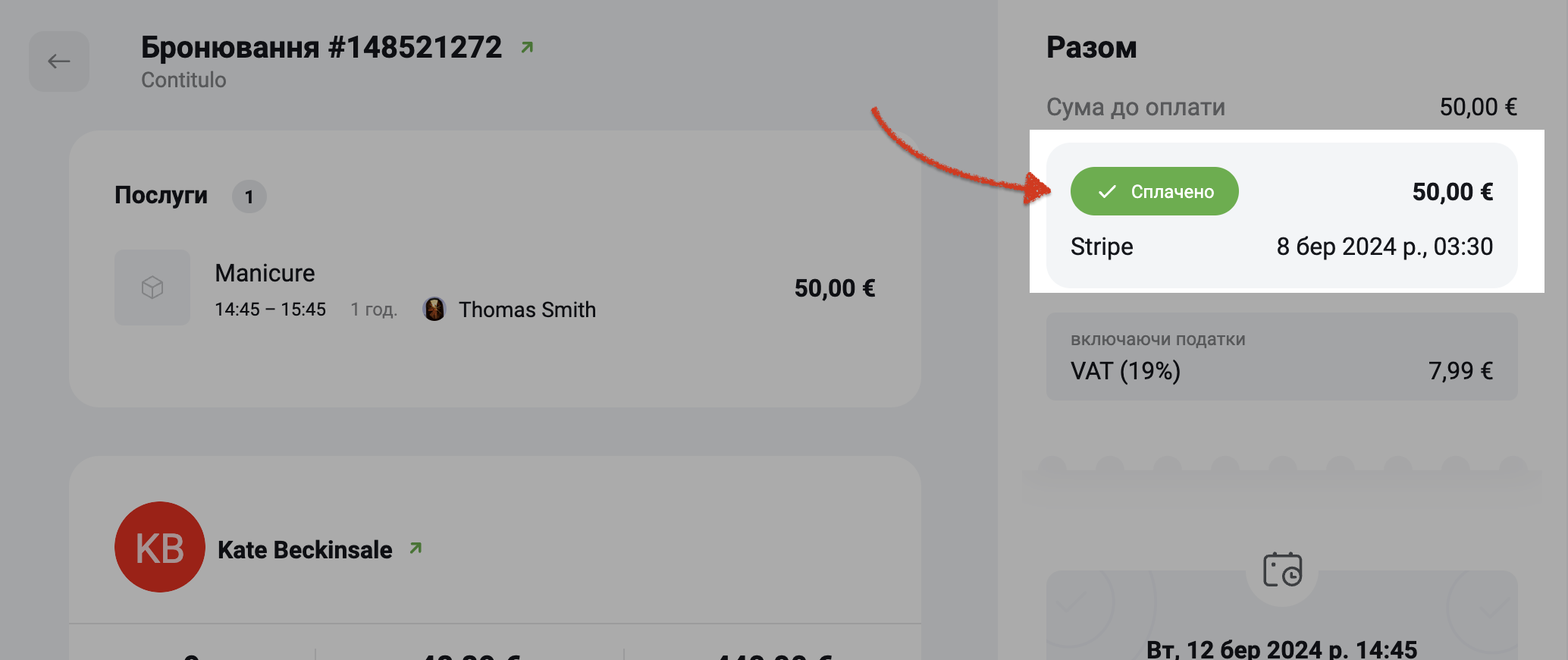Click the calendar clock icon
This screenshot has height=660, width=1568.
click(1282, 570)
